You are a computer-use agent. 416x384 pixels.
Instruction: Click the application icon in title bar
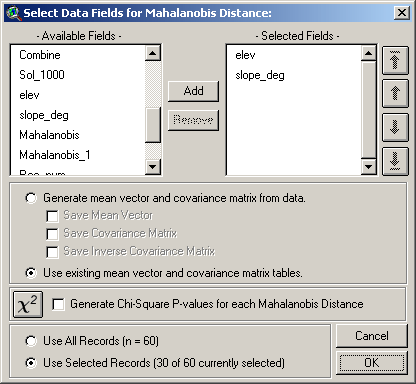(13, 13)
